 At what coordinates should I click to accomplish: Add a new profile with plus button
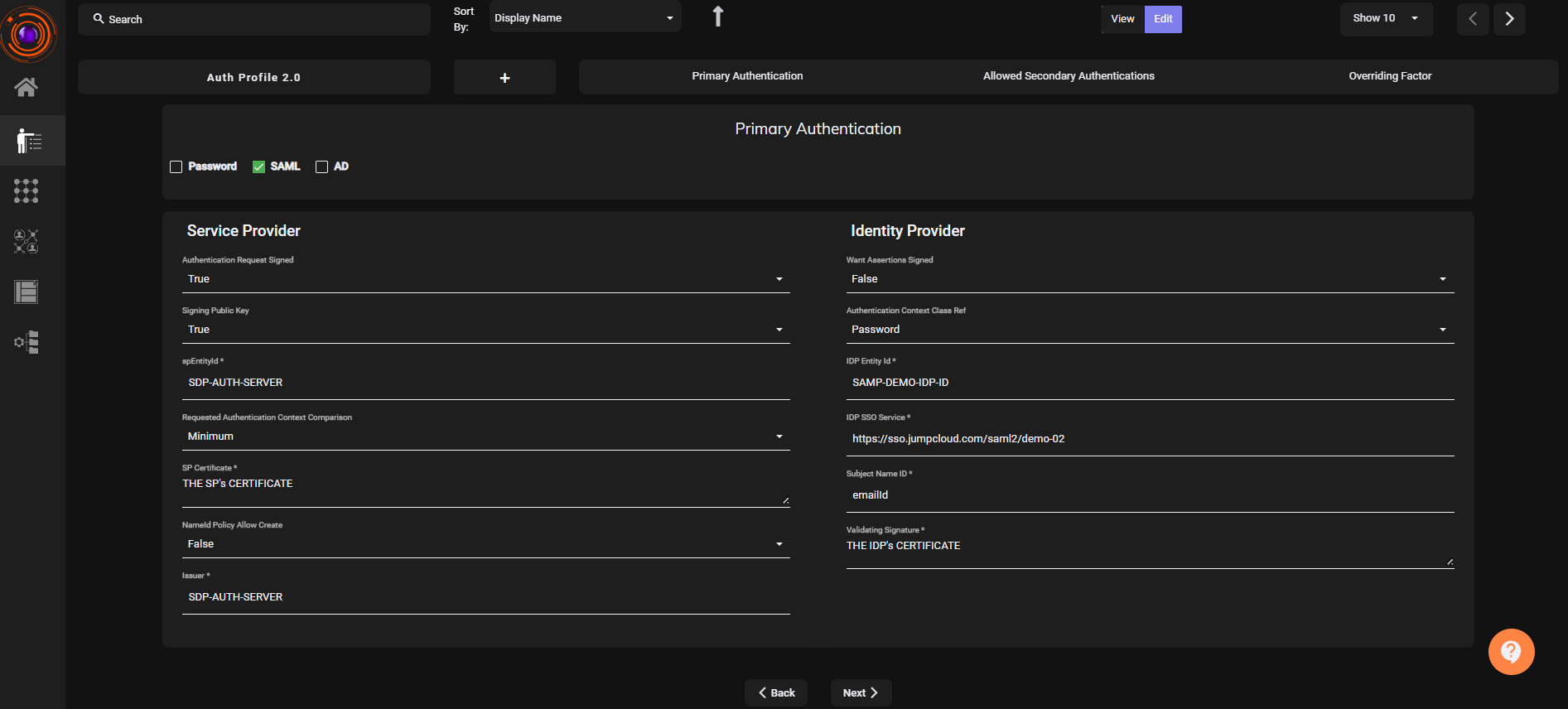coord(504,77)
